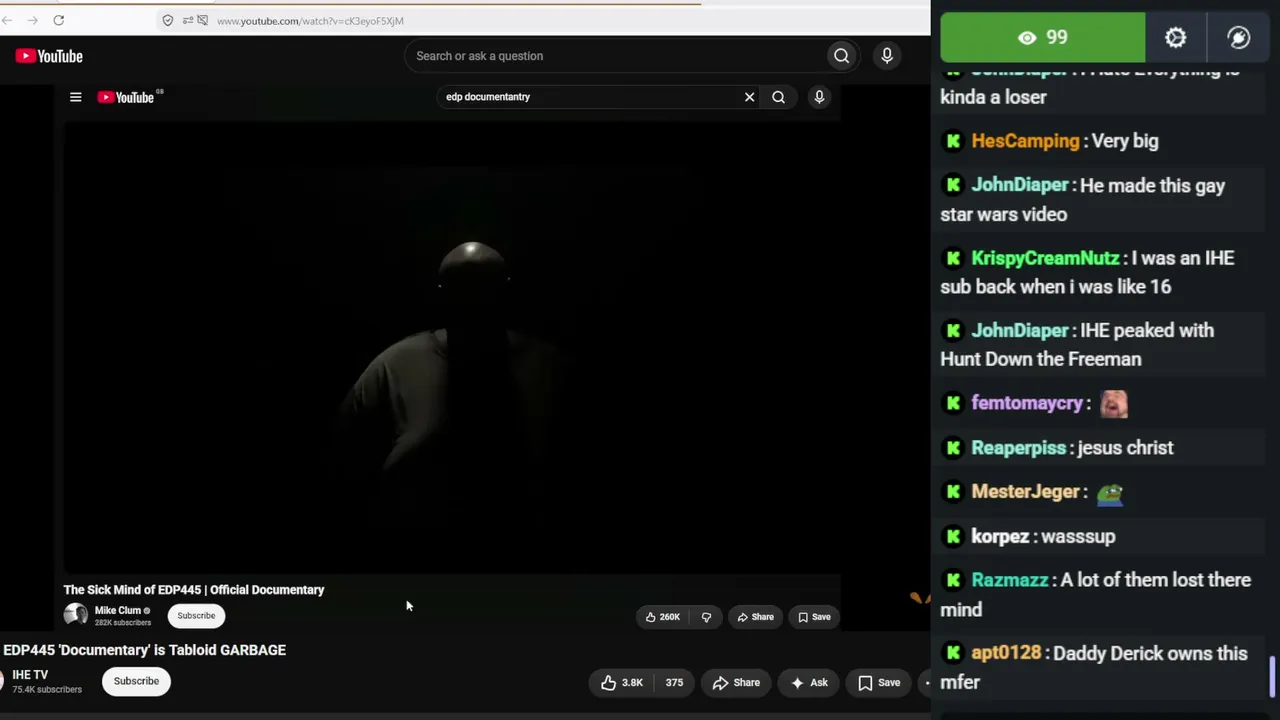Open chat settings gear icon

1176,38
